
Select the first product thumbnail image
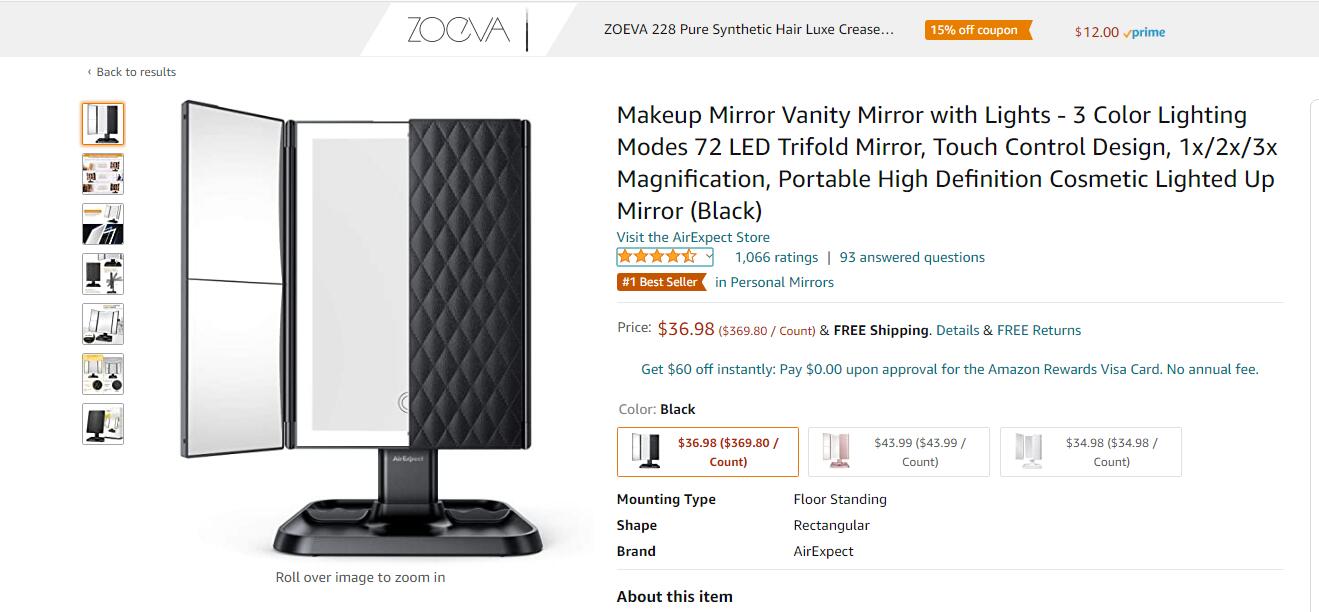coord(103,124)
